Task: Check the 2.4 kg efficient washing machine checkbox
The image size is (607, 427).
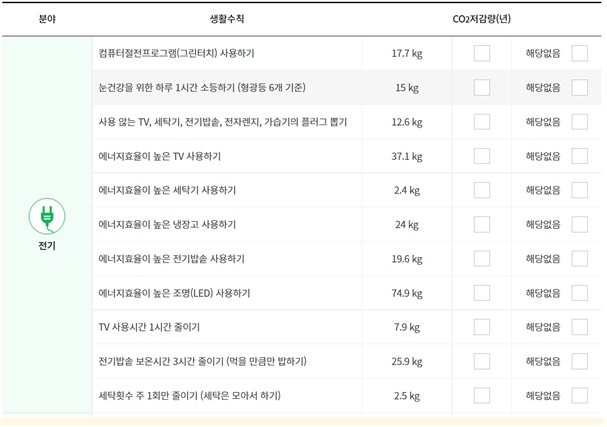Action: click(x=482, y=190)
